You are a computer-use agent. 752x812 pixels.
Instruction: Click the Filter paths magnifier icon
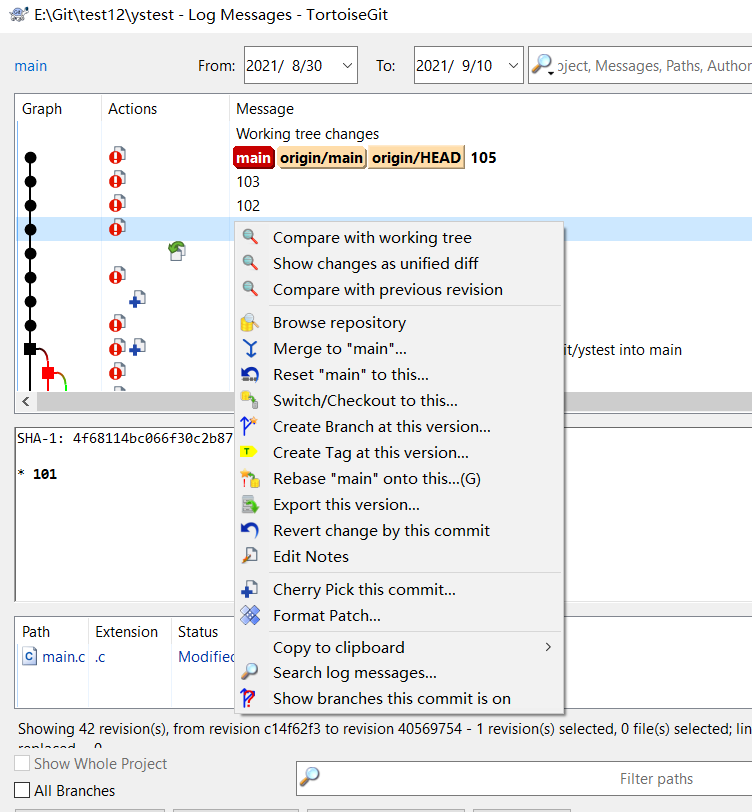click(310, 776)
